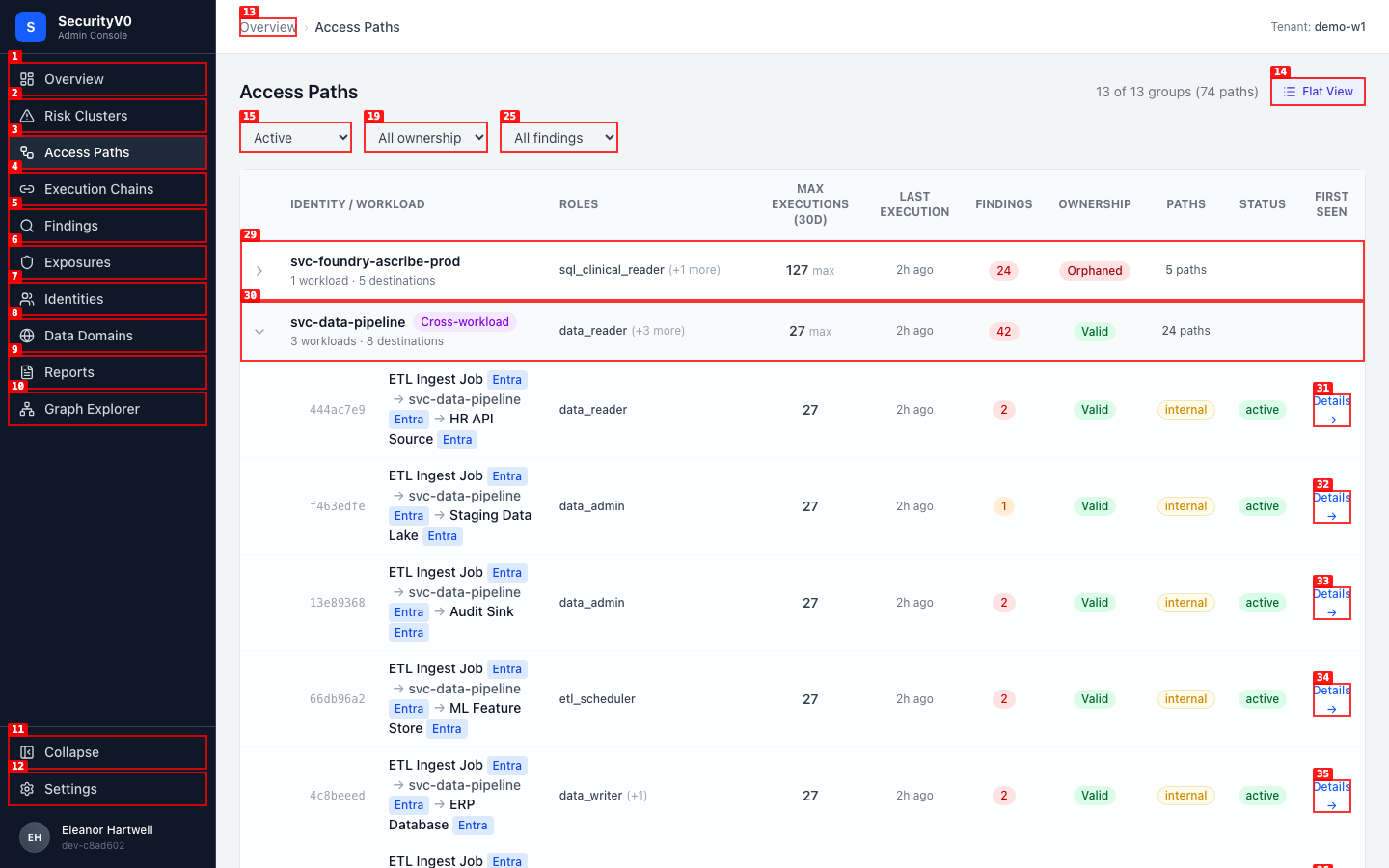Open Settings from sidebar bottom

[x=108, y=789]
